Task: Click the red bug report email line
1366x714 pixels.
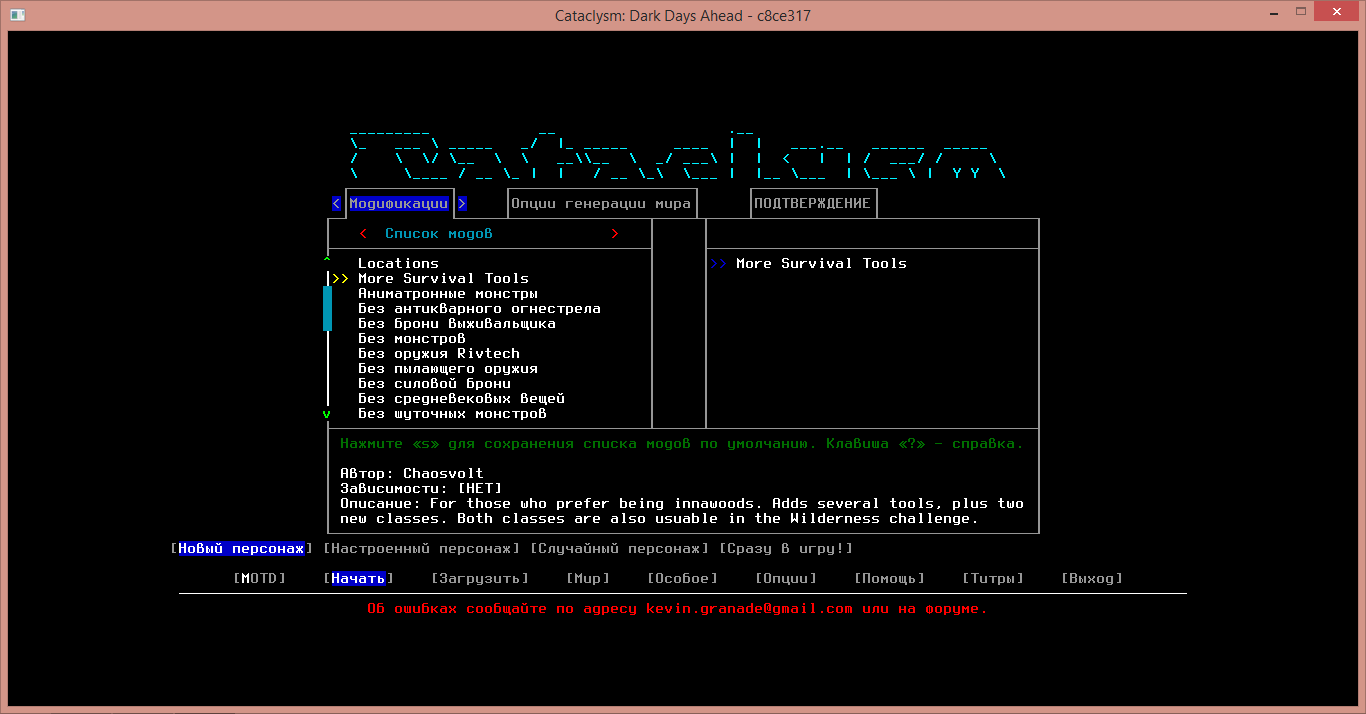Action: pos(677,608)
